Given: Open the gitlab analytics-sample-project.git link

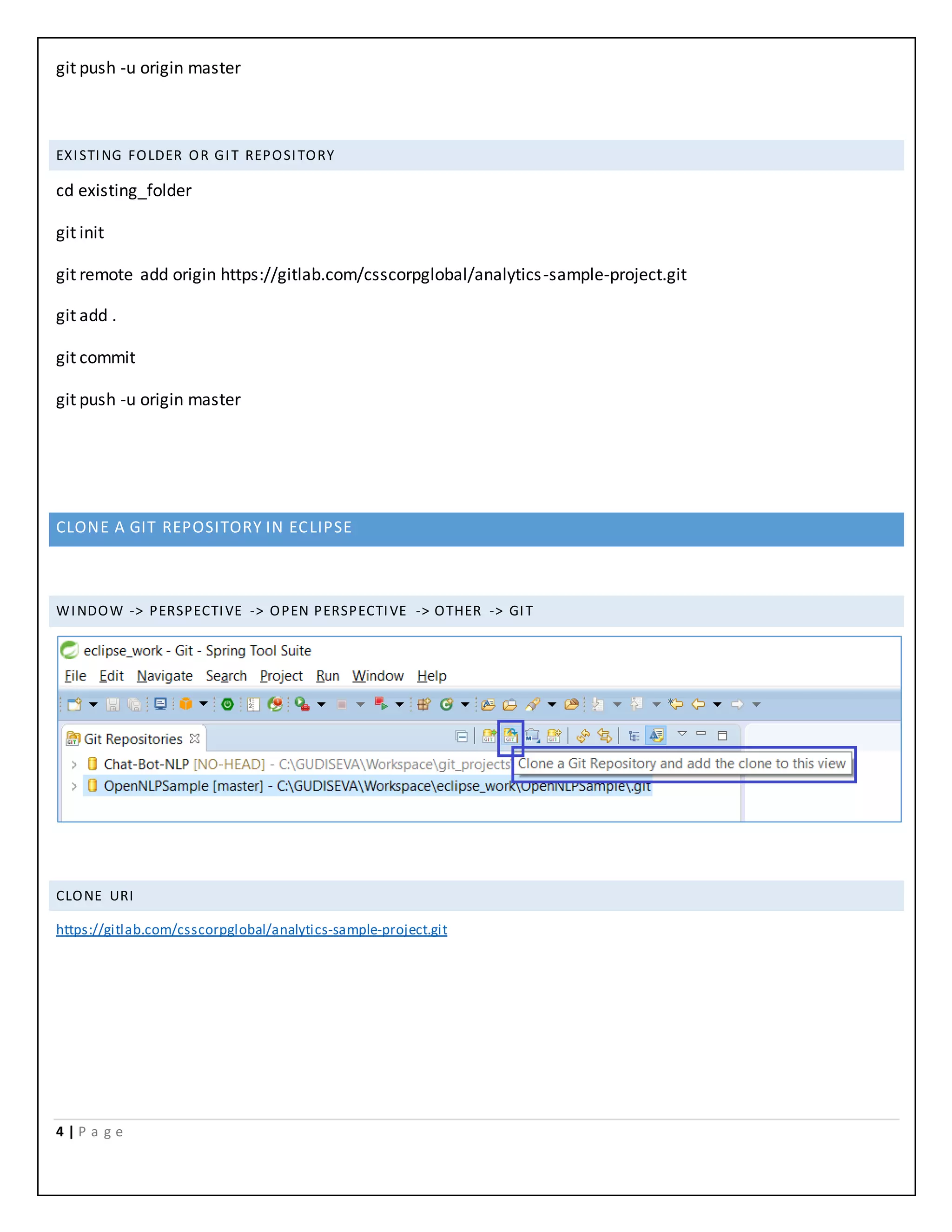Looking at the screenshot, I should click(x=251, y=930).
